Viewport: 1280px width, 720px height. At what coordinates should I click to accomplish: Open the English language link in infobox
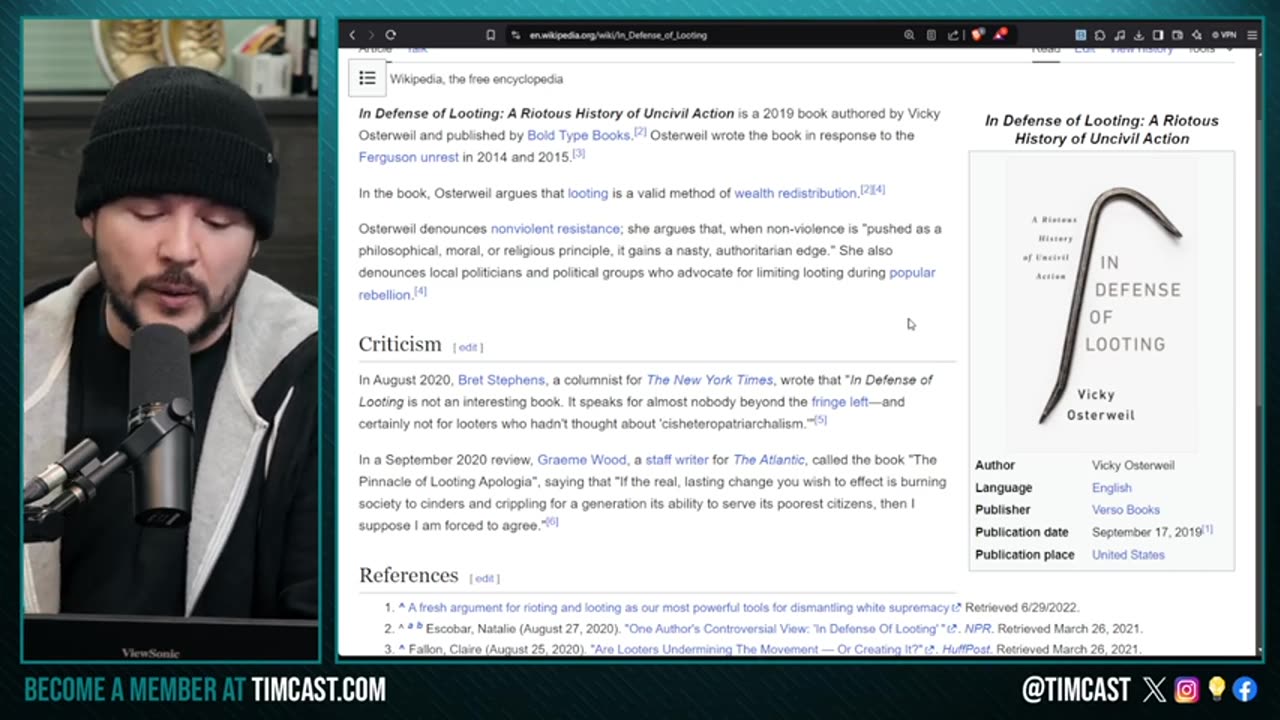[1112, 488]
